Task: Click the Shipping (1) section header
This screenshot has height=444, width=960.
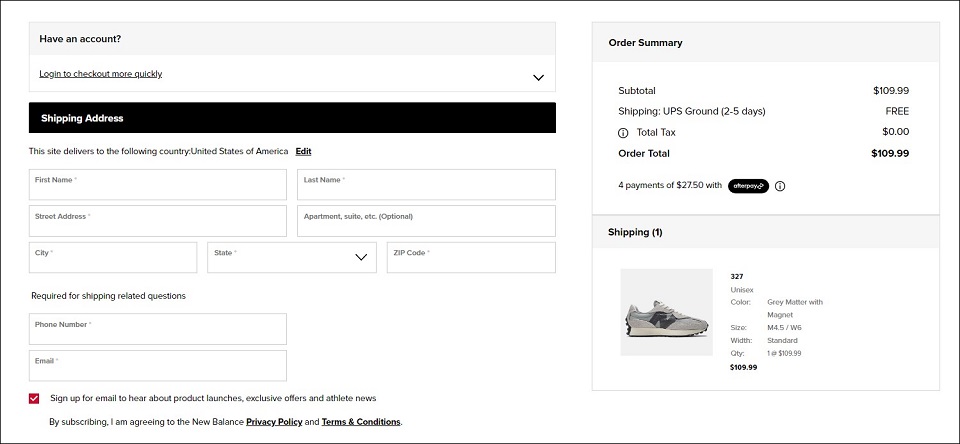Action: [x=765, y=232]
